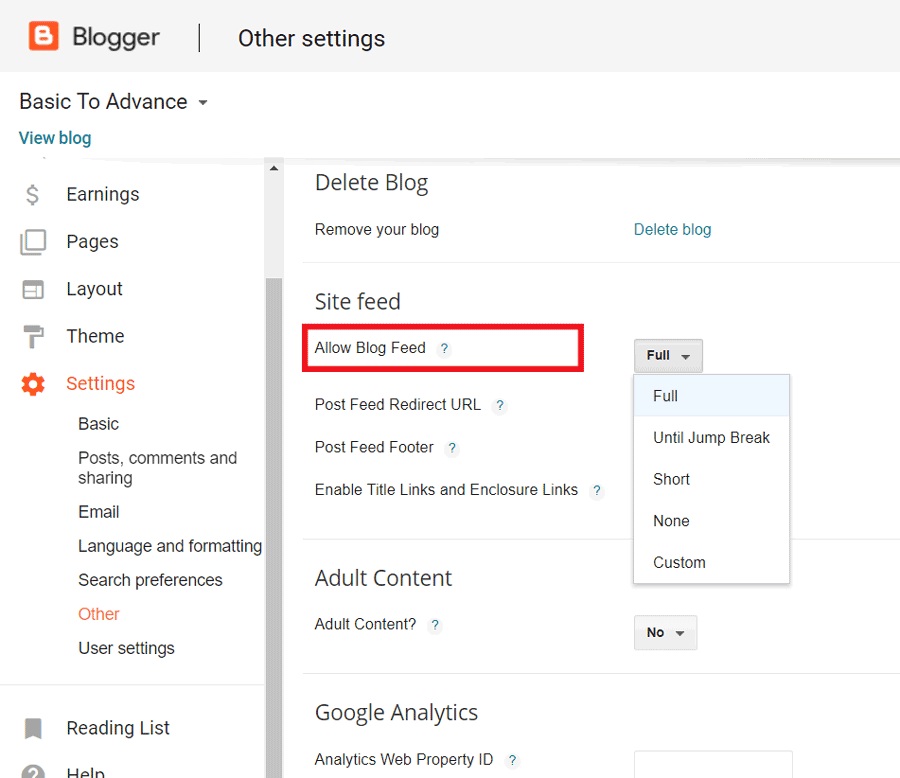
Task: Choose None feed option
Action: [712, 521]
